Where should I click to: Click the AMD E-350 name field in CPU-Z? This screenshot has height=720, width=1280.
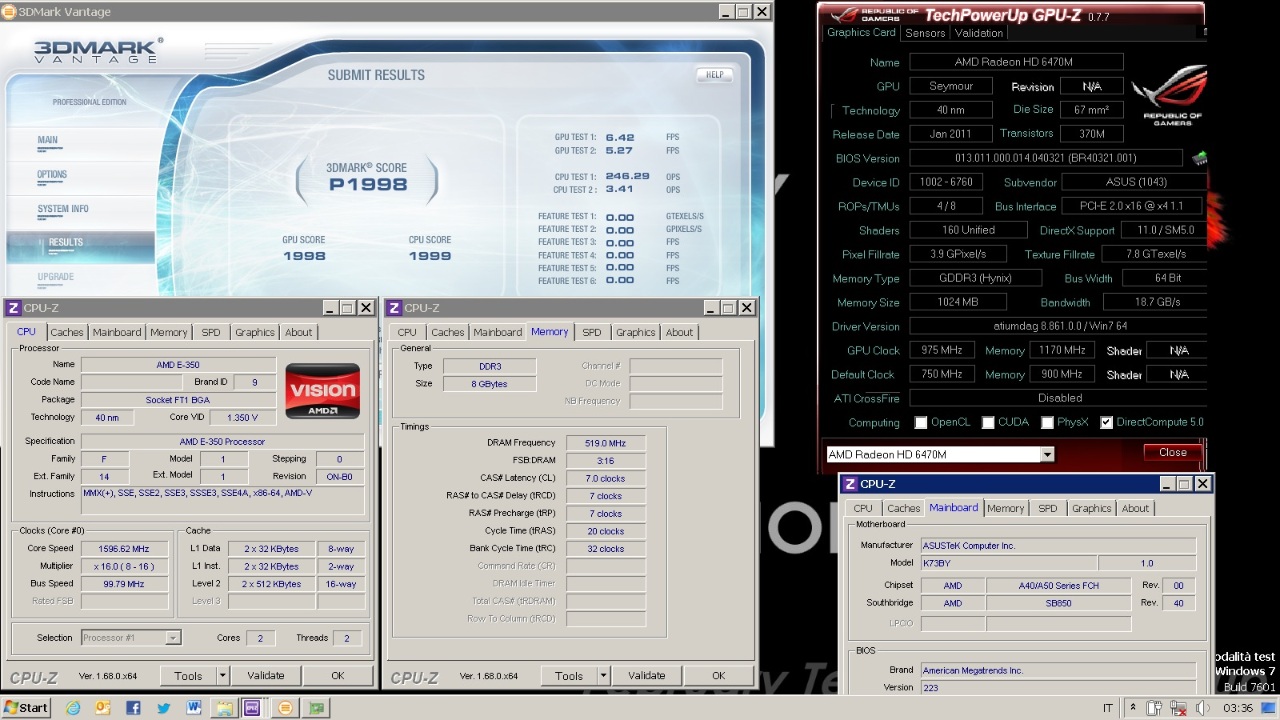click(178, 365)
